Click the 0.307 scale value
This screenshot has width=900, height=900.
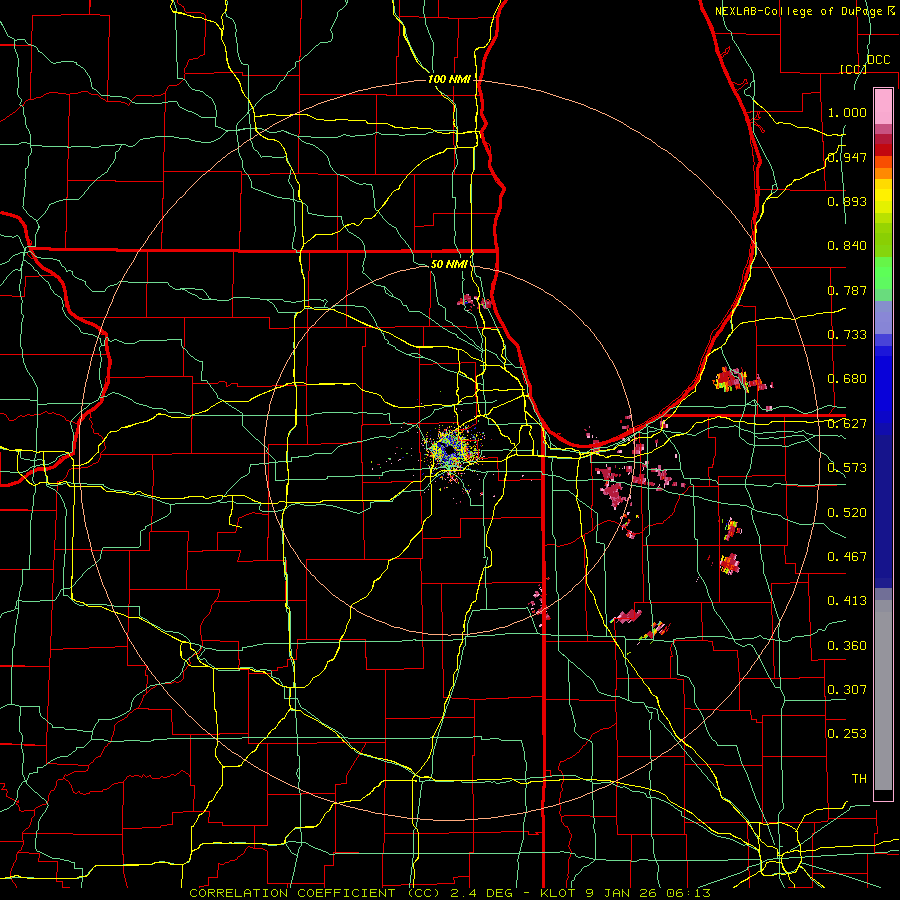pos(847,690)
